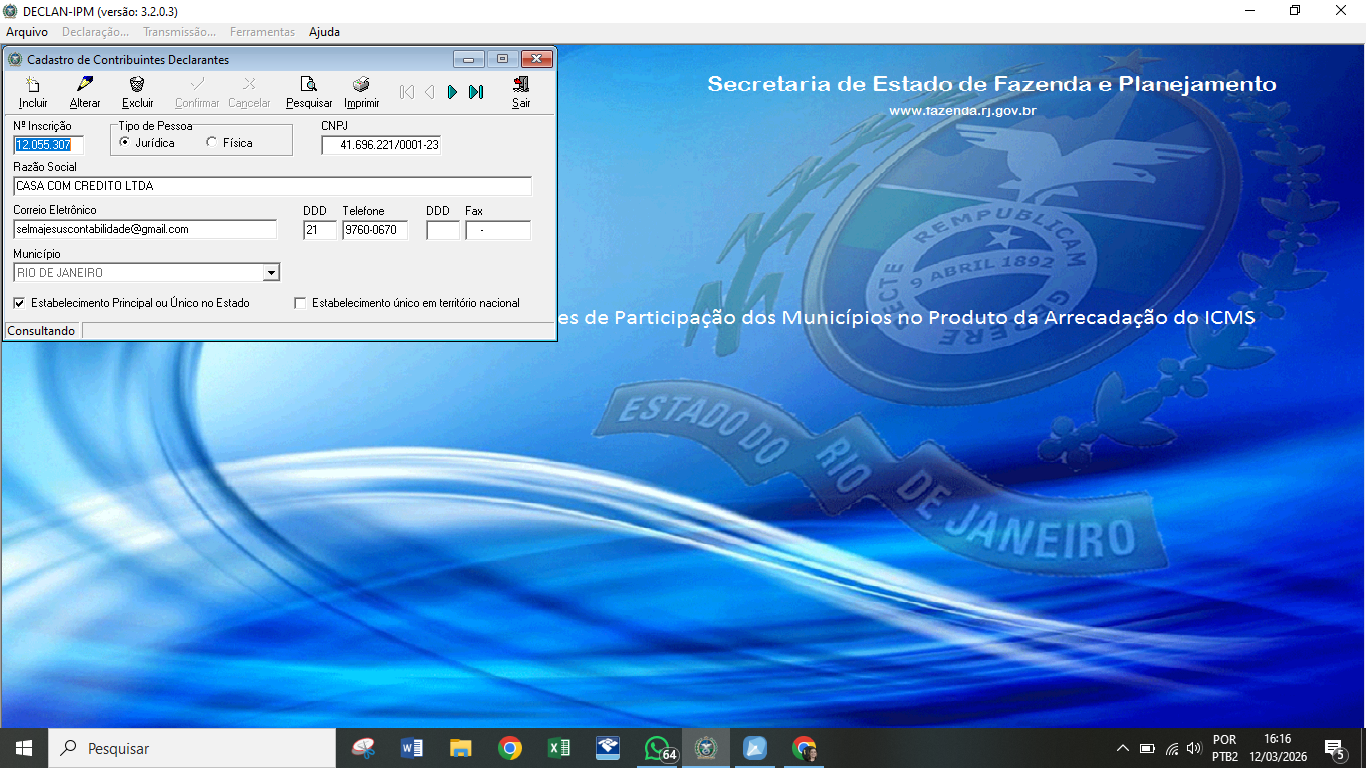
Task: Open File Explorer from the taskbar
Action: pos(461,748)
